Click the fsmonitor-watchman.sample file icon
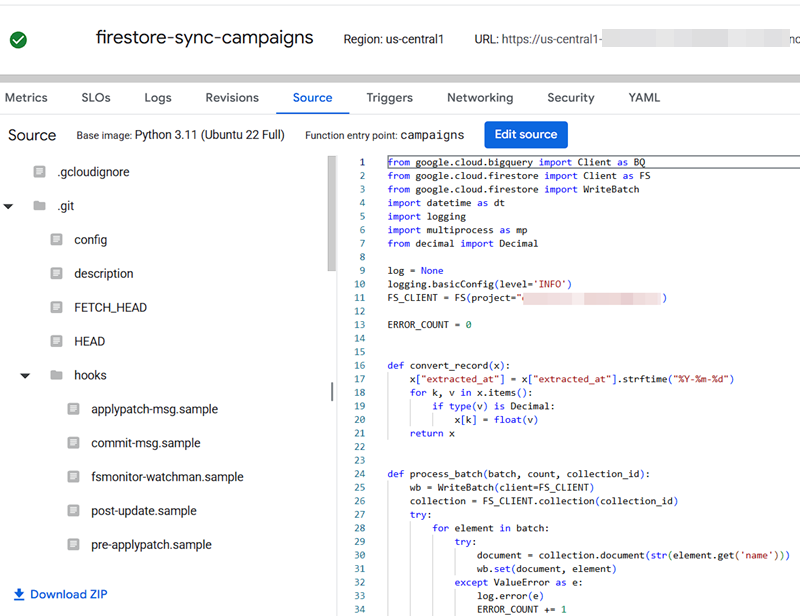The width and height of the screenshot is (800, 616). 73,477
